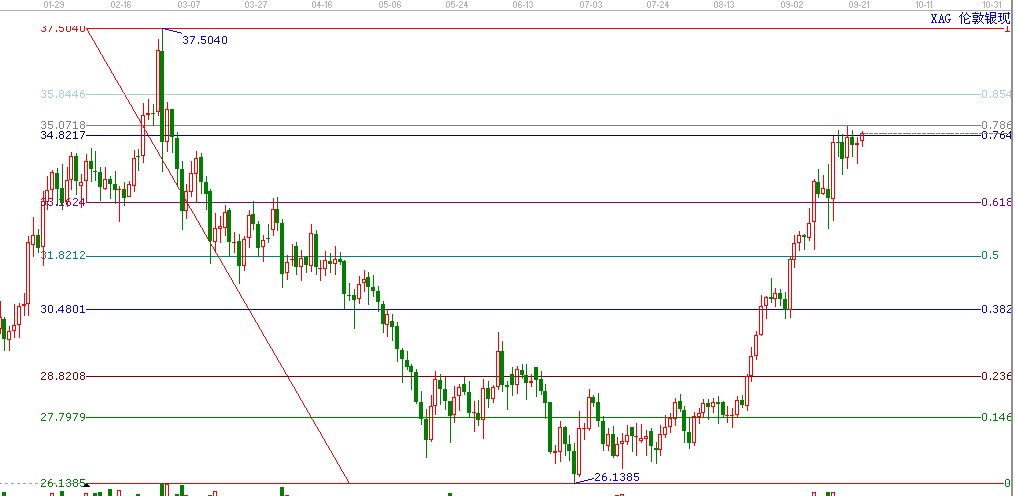Click the blue 26.1385 low price annotation
This screenshot has height=496, width=1015.
coord(616,477)
